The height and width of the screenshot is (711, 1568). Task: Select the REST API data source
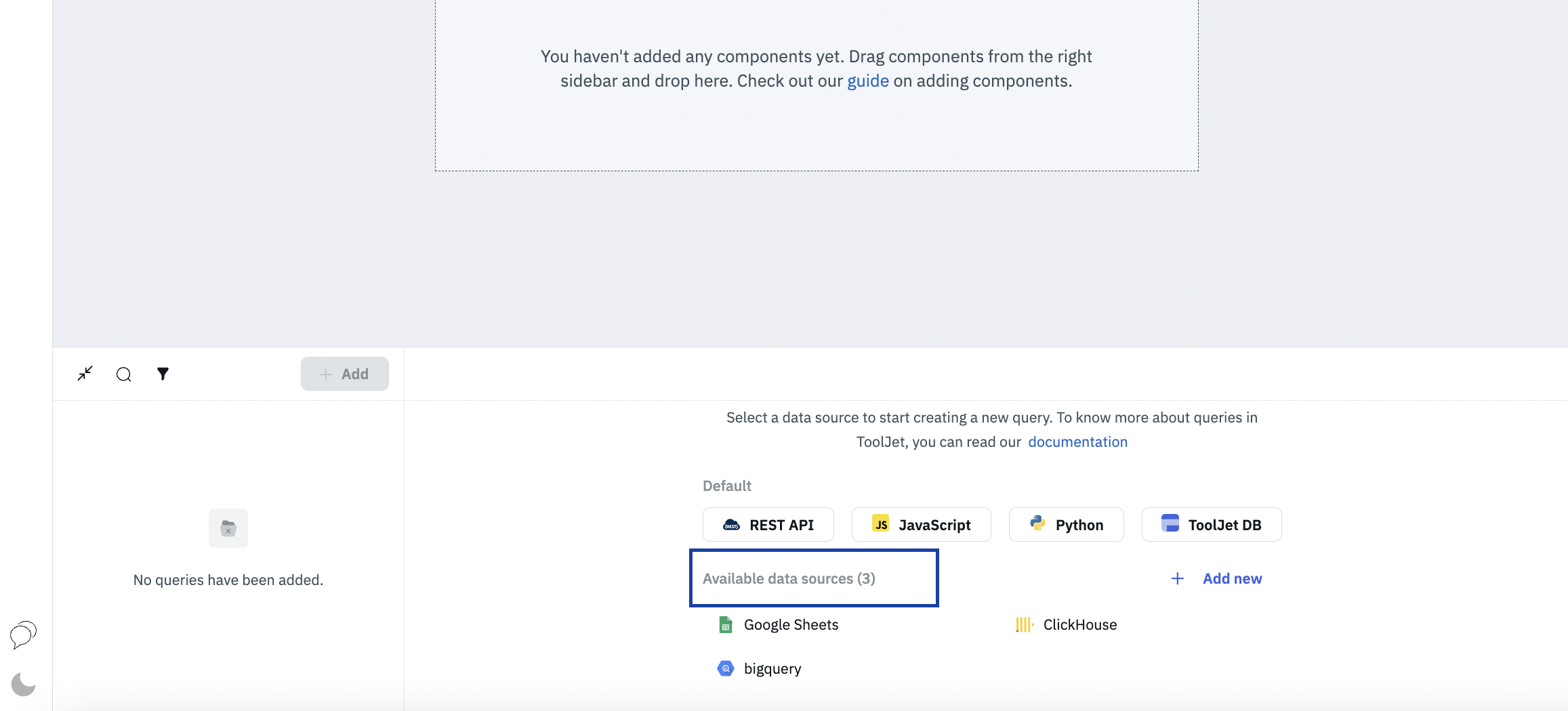point(768,525)
